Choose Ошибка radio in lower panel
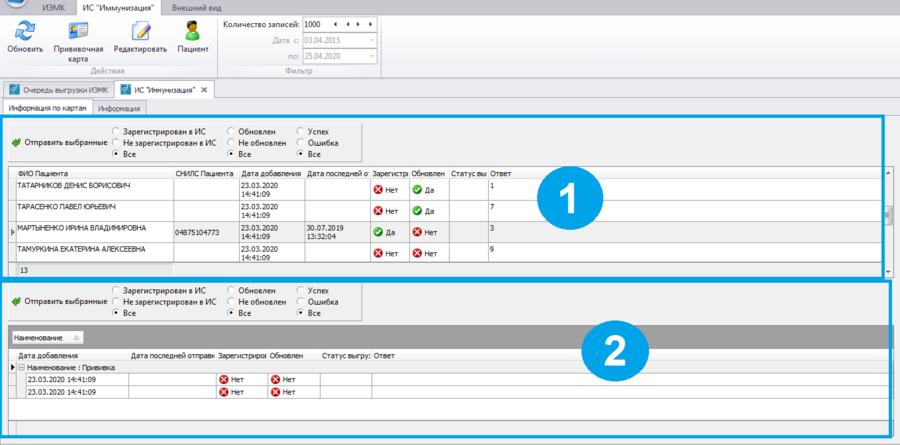 [302, 301]
